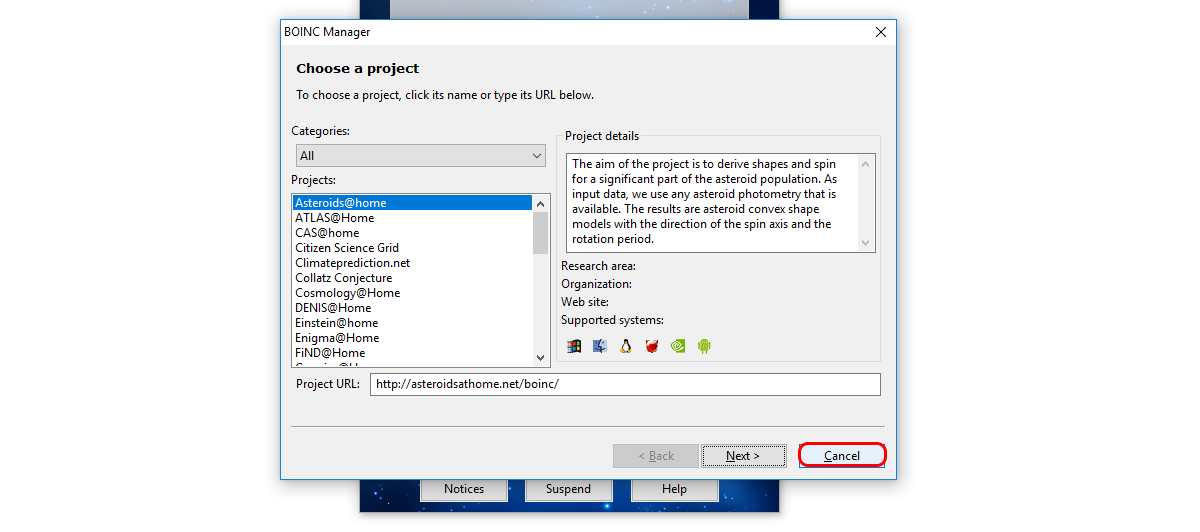The width and height of the screenshot is (1200, 532).
Task: Choose Climateprediction.net project
Action: 413,263
